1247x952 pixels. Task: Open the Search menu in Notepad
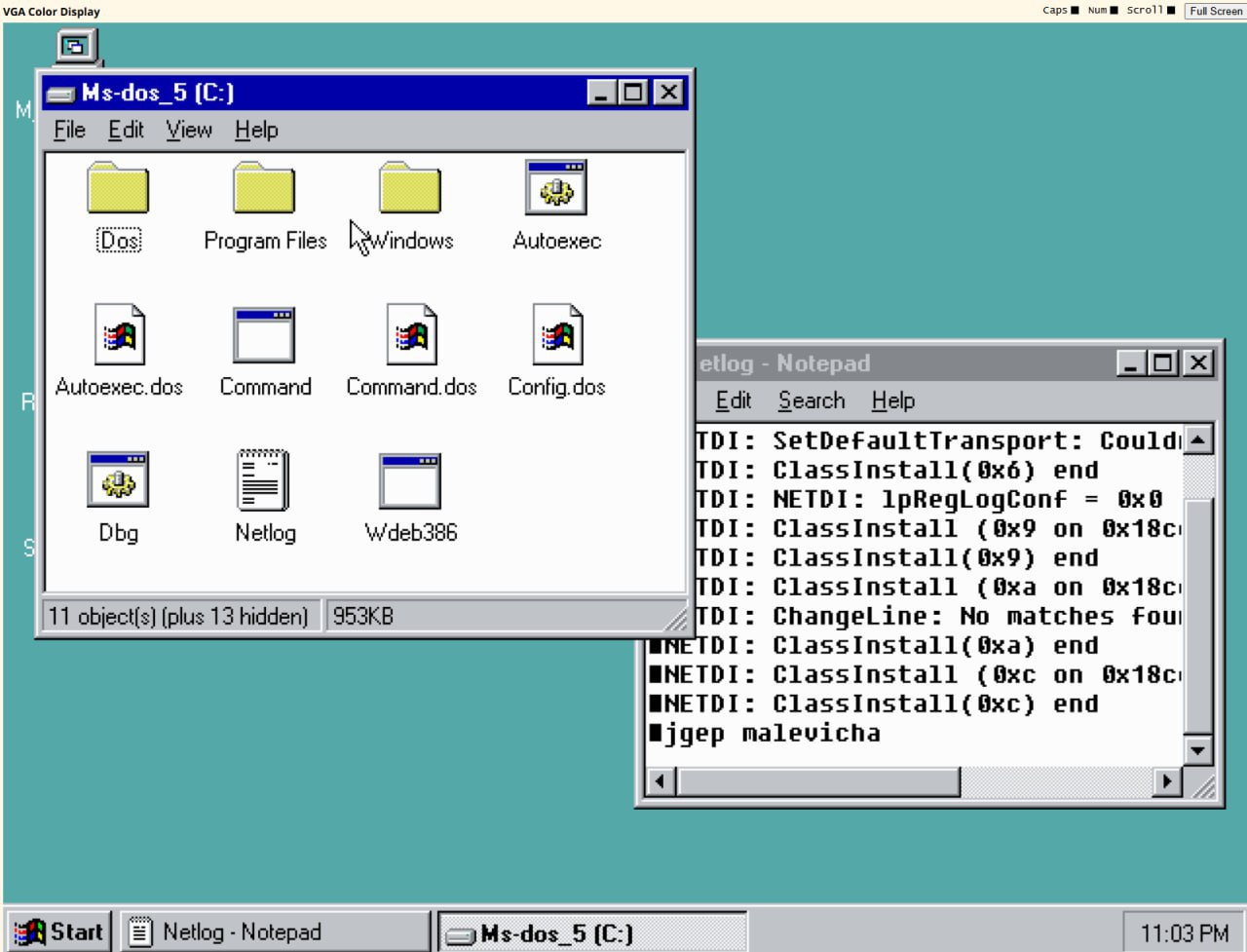pos(811,400)
